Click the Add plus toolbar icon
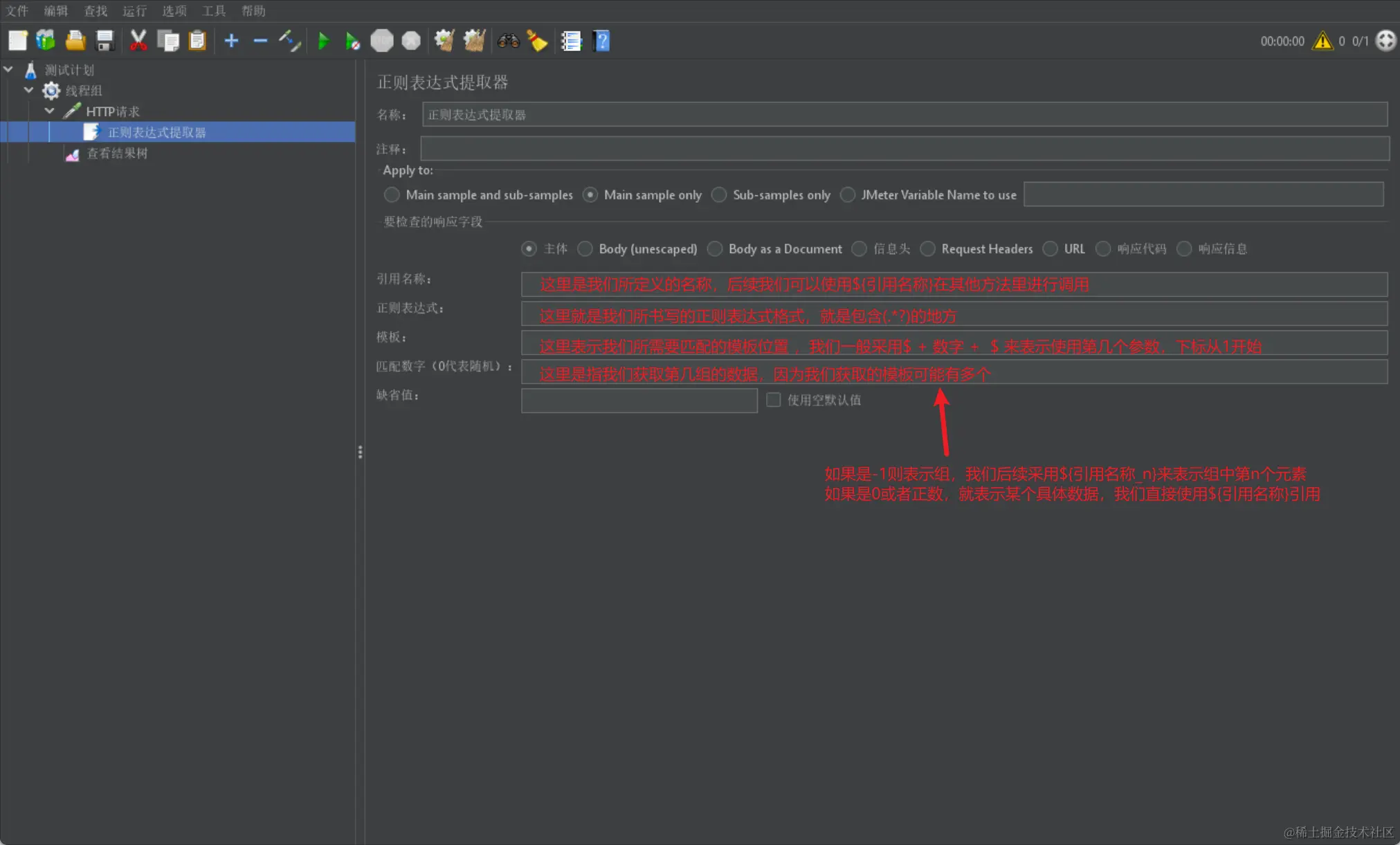The image size is (1400, 845). pos(231,41)
